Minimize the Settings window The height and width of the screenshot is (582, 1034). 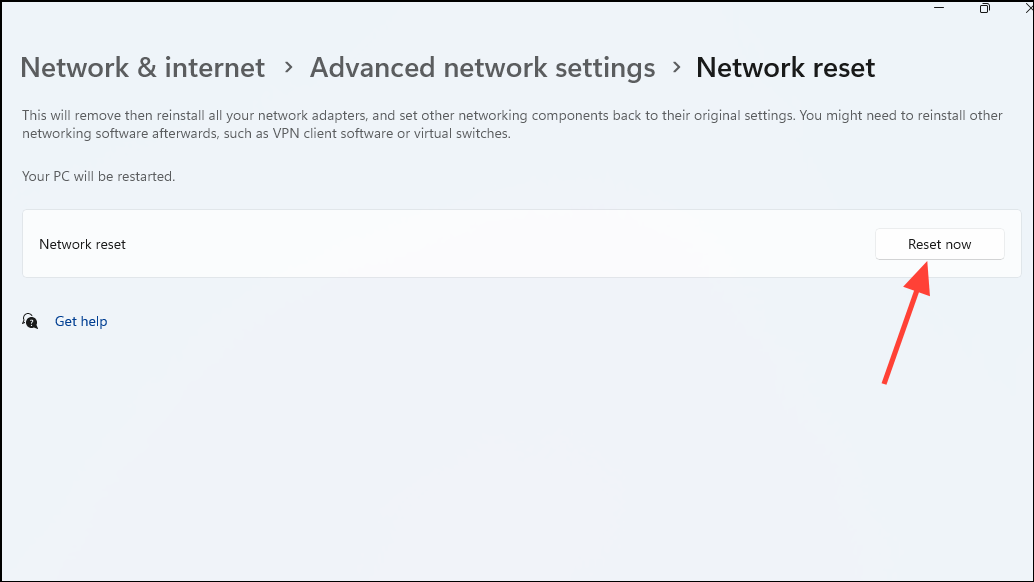tap(939, 8)
